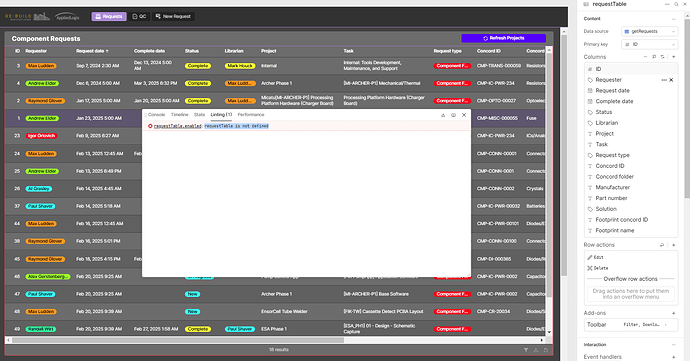
Task: Open the Performance tab in debugger
Action: (251, 114)
